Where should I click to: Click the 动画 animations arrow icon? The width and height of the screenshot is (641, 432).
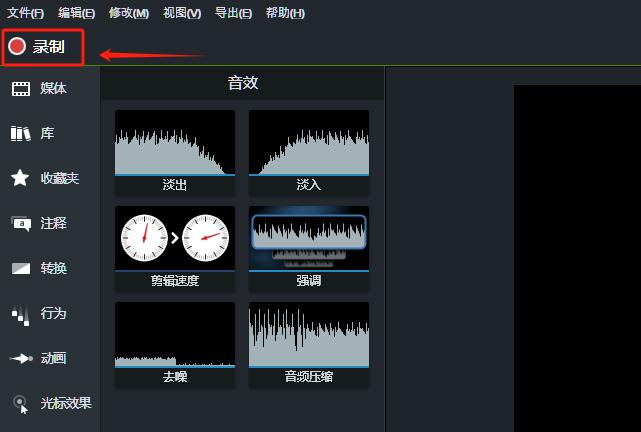point(21,358)
